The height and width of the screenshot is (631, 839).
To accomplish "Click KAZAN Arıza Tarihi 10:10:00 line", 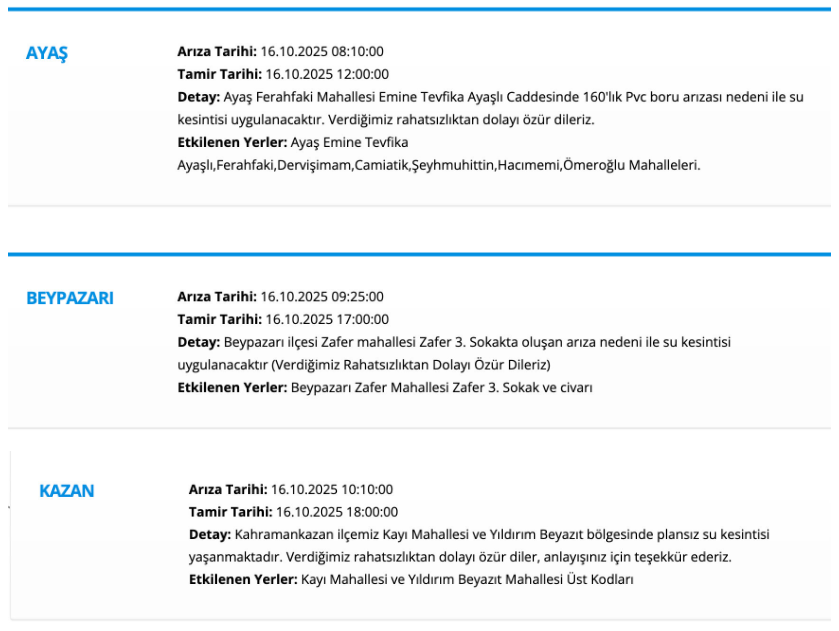I will click(x=291, y=489).
